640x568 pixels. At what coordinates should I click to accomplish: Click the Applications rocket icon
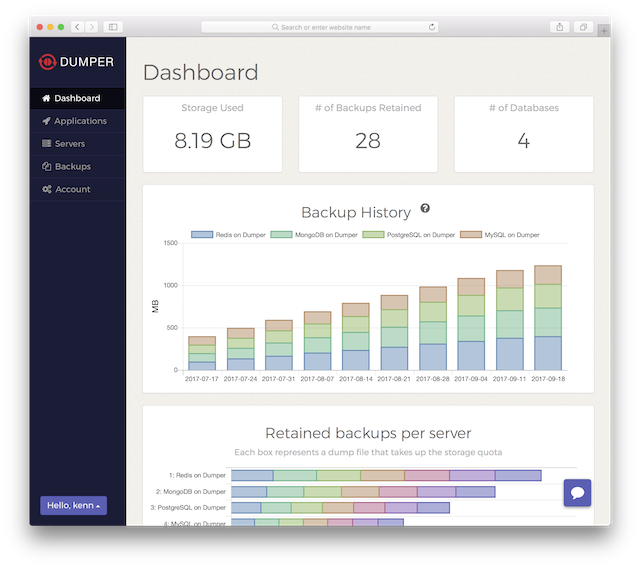click(x=46, y=121)
